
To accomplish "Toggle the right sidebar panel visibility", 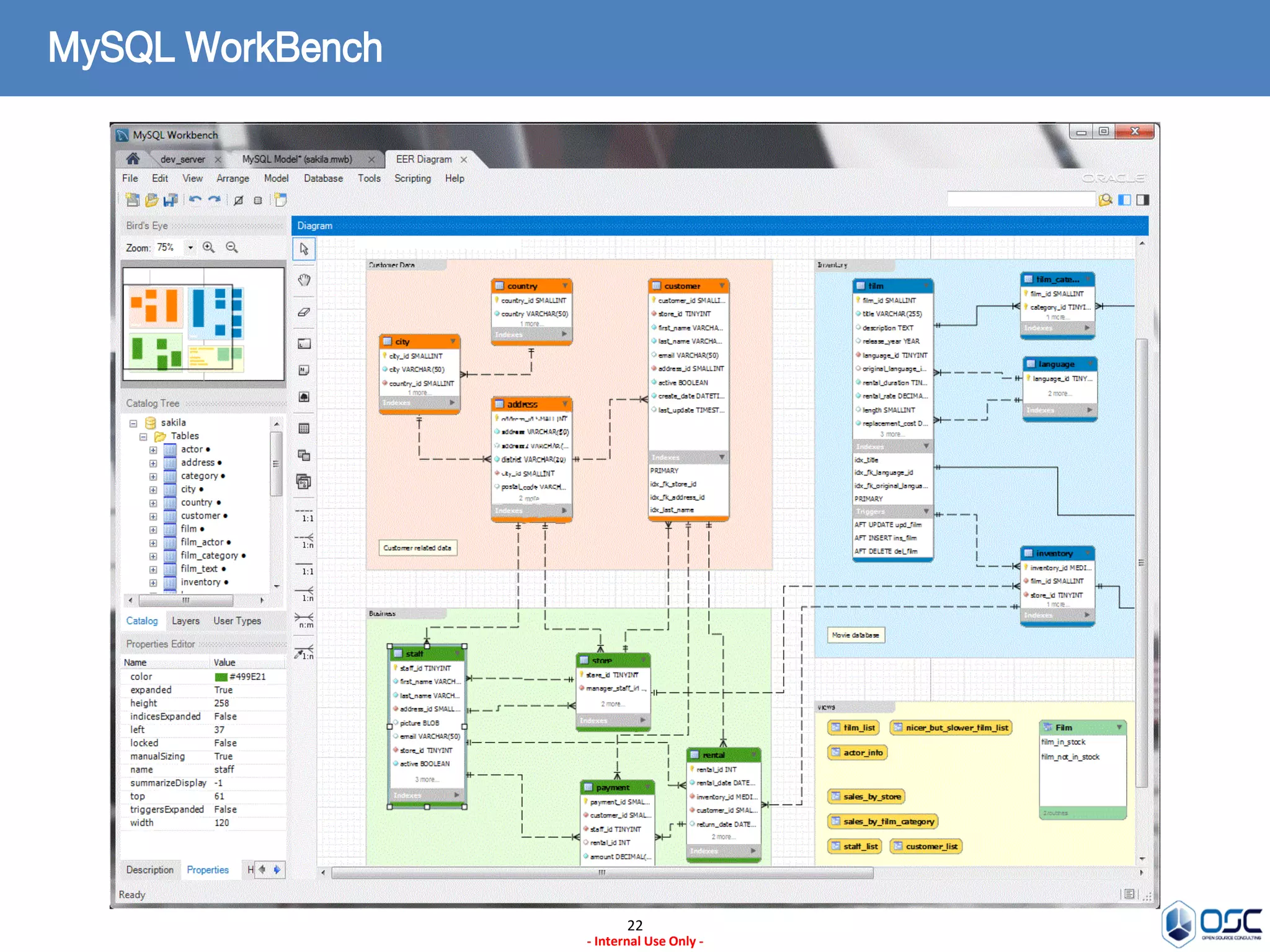I will [1143, 200].
